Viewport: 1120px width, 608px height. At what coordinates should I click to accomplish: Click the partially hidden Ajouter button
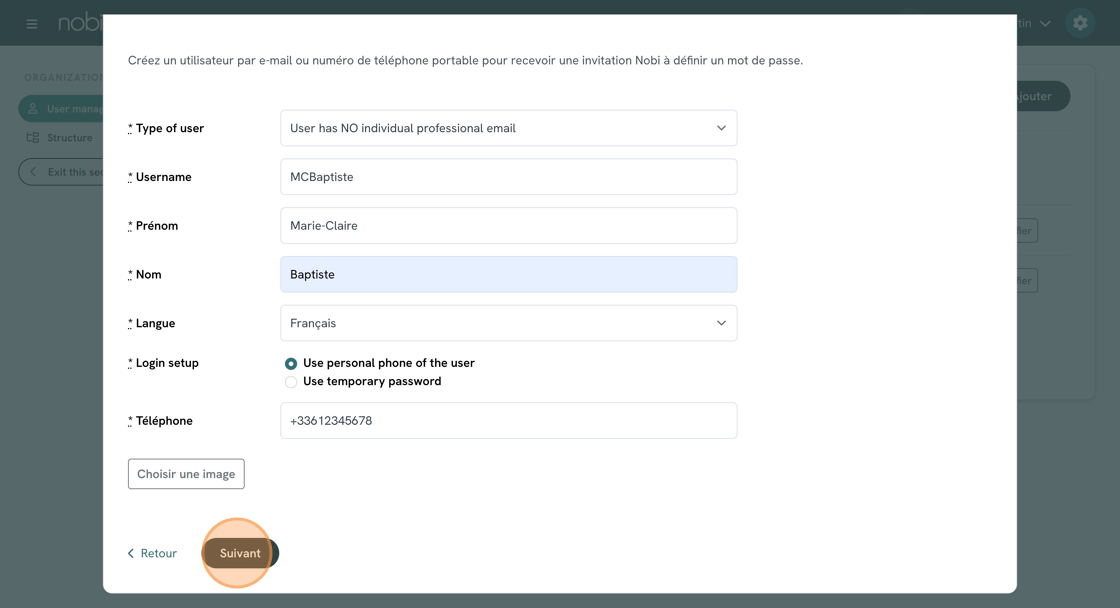pos(1042,96)
